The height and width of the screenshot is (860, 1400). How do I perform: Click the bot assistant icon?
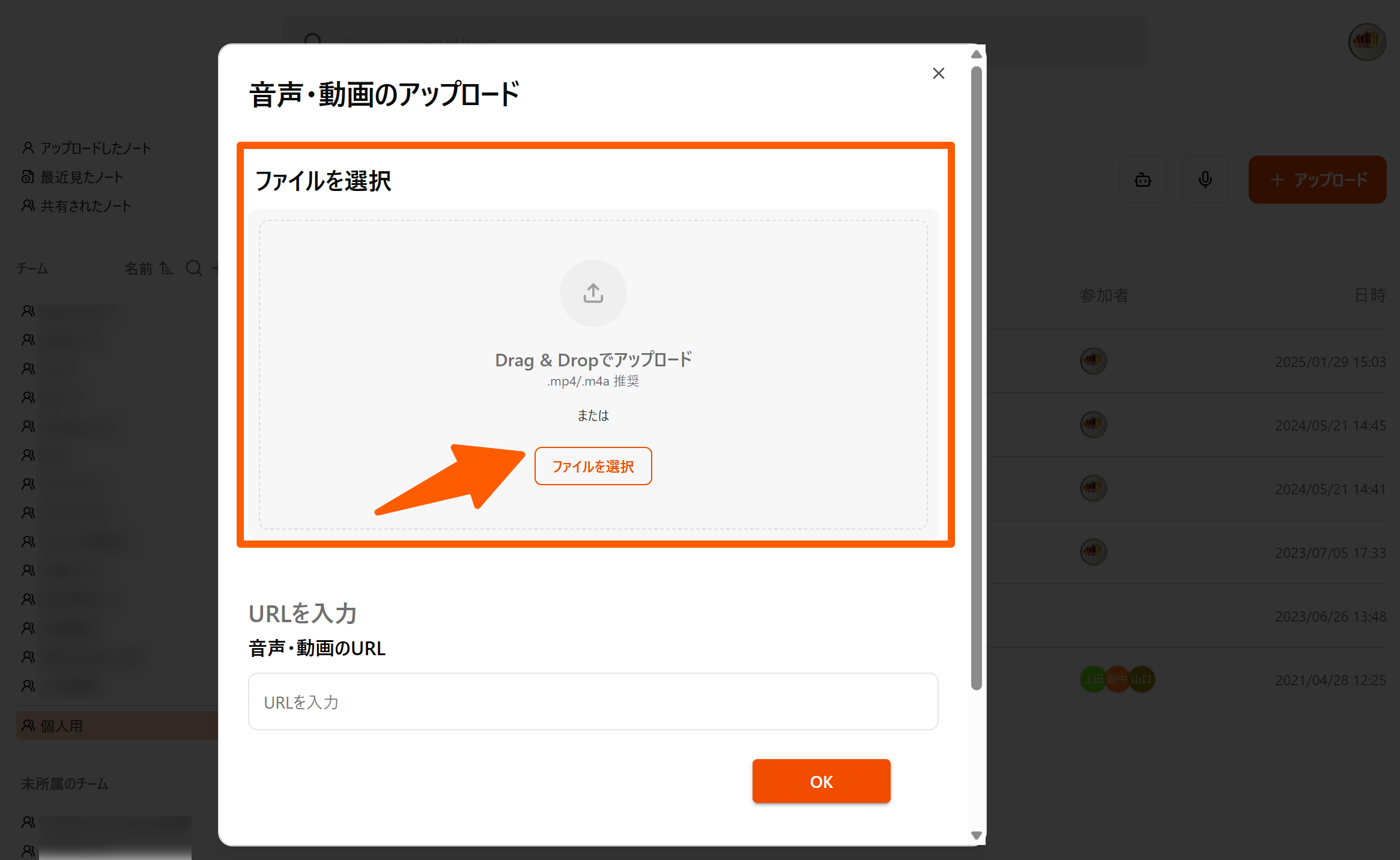1142,180
